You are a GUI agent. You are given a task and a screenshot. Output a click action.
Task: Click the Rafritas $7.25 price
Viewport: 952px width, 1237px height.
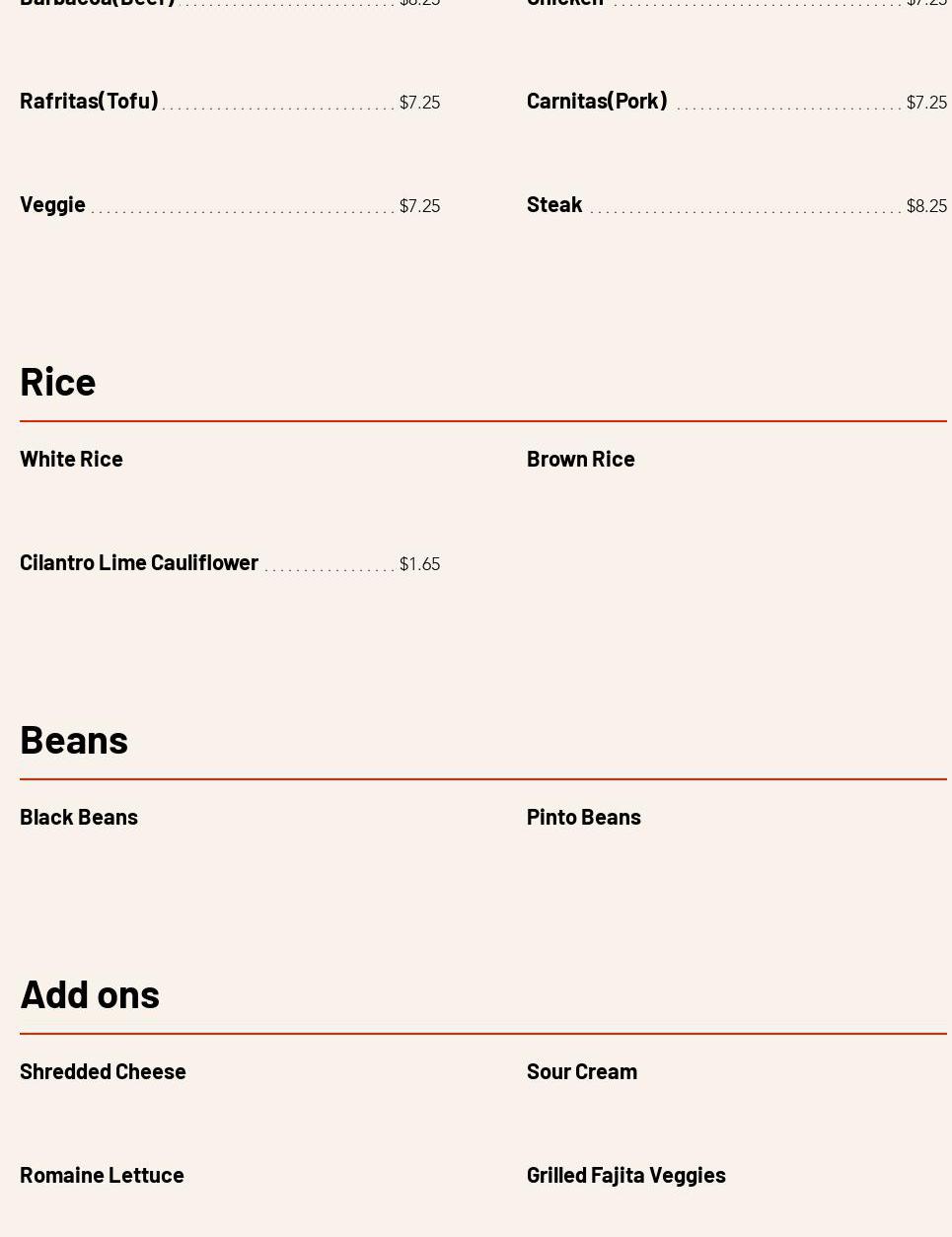[x=419, y=103]
